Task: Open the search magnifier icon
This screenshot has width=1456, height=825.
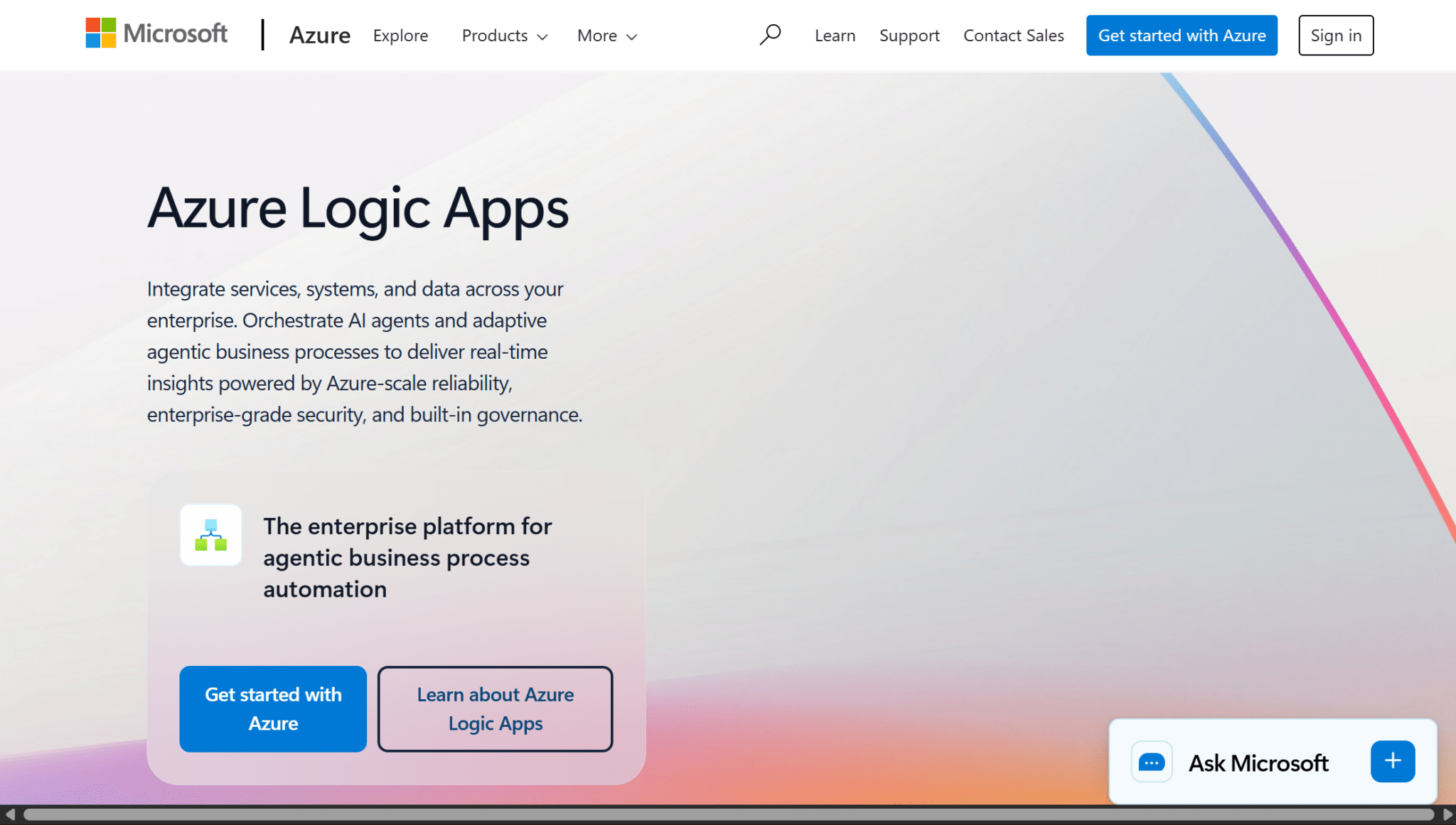Action: tap(770, 34)
